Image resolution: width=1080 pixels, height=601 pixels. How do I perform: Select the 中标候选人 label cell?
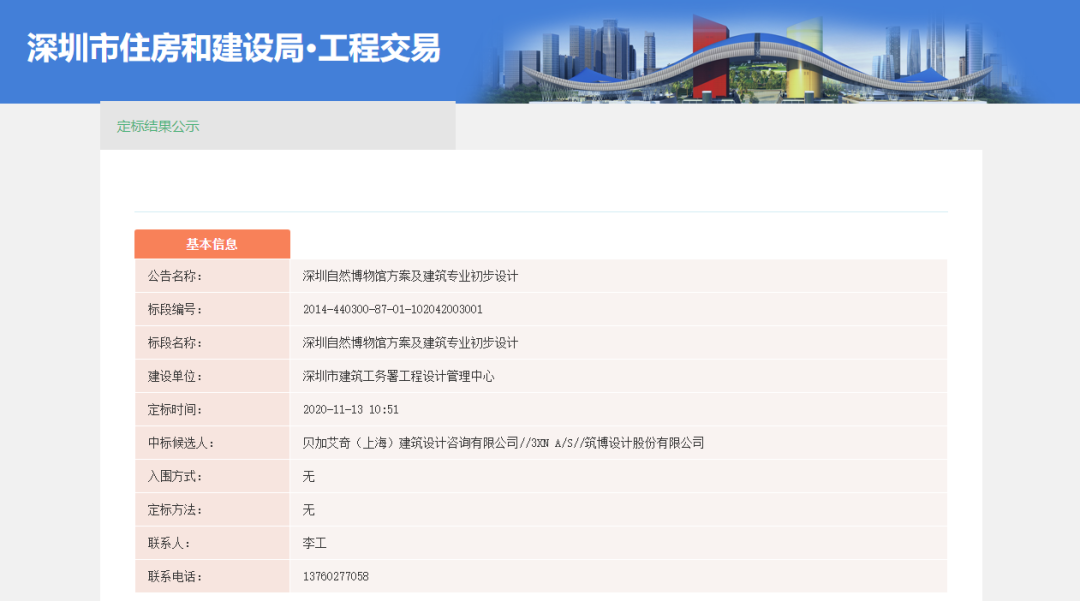(181, 443)
